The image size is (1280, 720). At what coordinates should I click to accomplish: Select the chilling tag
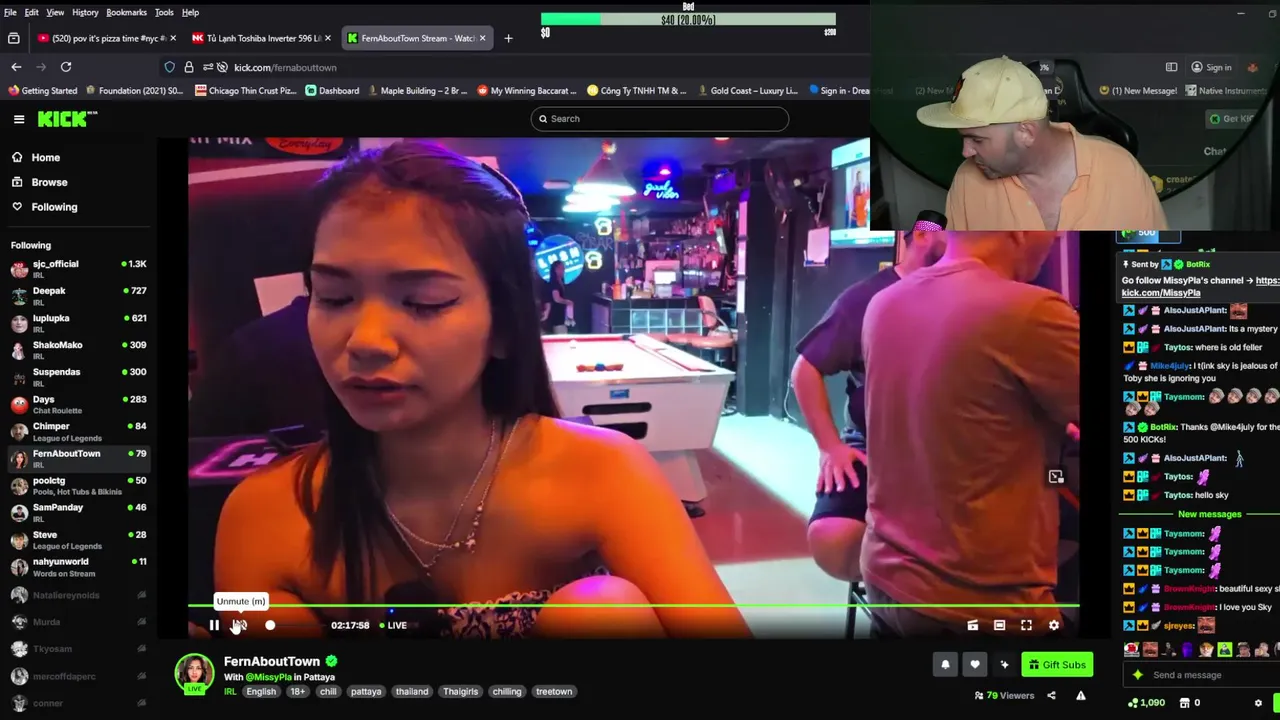coord(507,692)
